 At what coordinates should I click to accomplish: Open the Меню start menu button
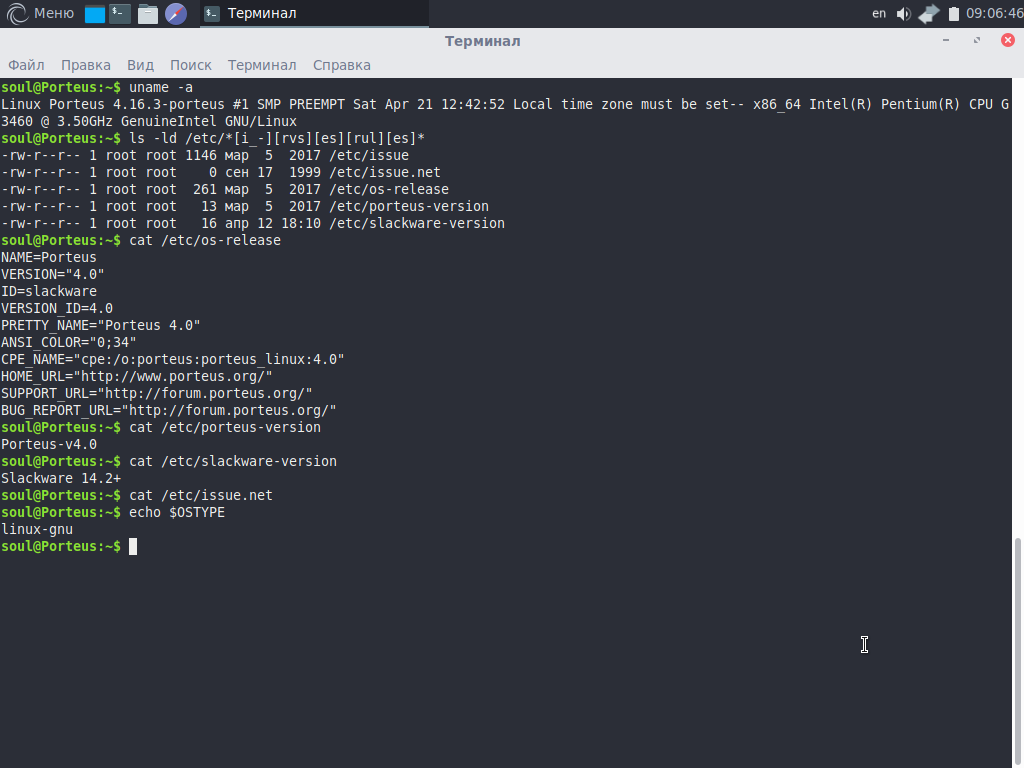point(40,13)
